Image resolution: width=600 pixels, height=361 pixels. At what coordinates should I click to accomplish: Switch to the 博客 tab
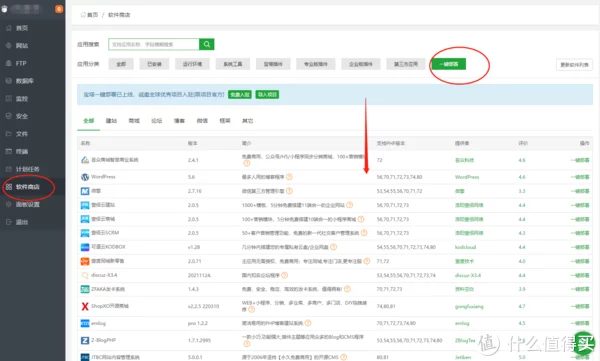coord(179,121)
